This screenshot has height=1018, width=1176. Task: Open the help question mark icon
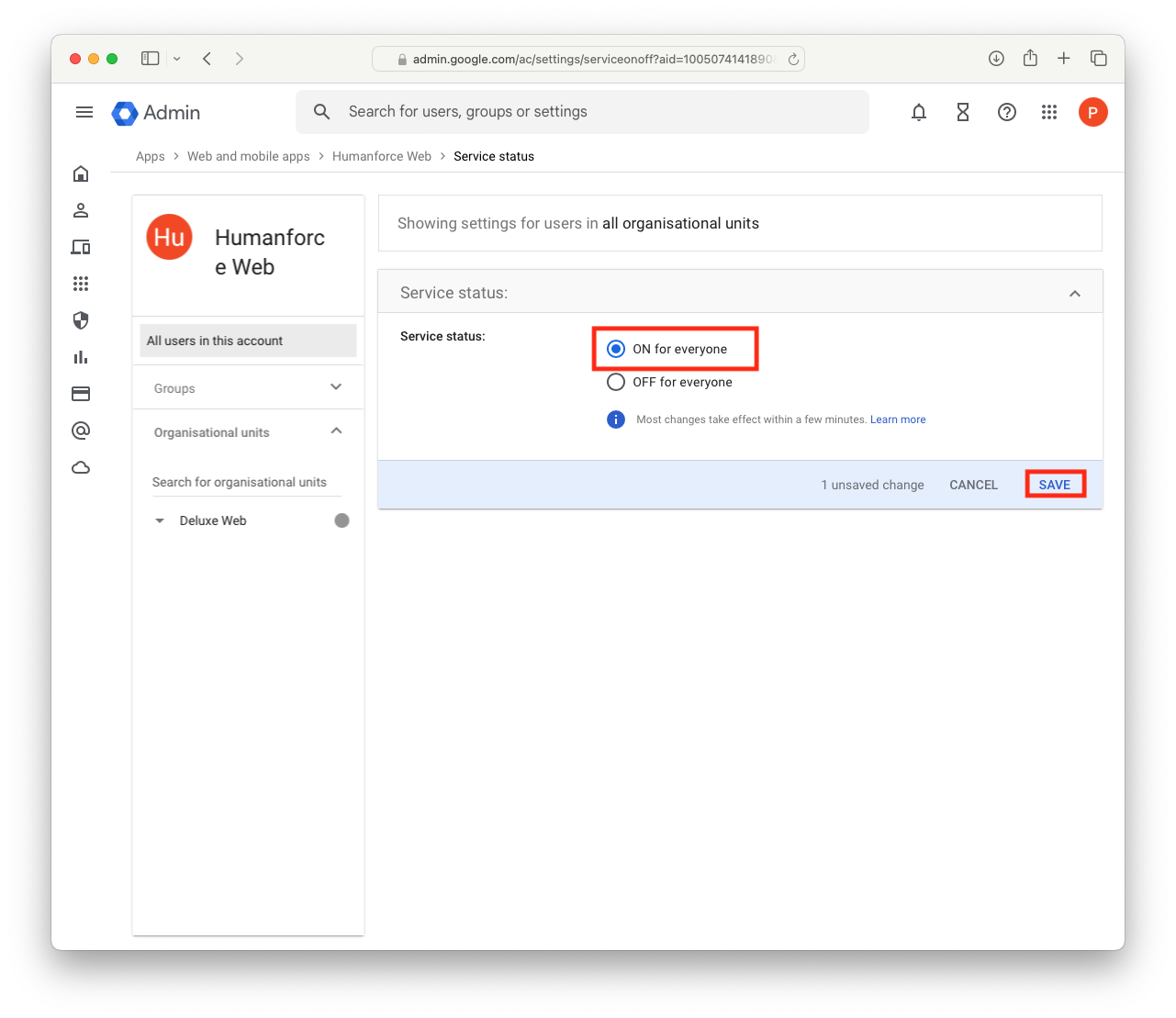1007,112
